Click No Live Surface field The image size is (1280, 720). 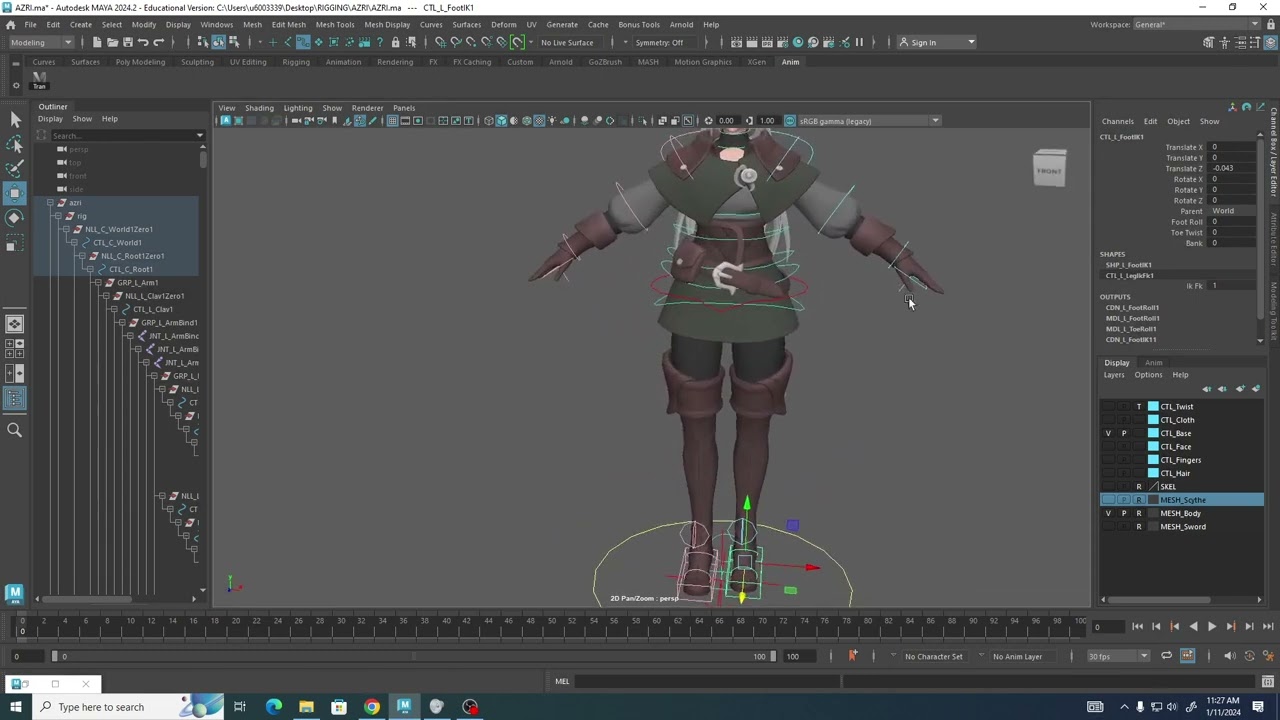[572, 42]
